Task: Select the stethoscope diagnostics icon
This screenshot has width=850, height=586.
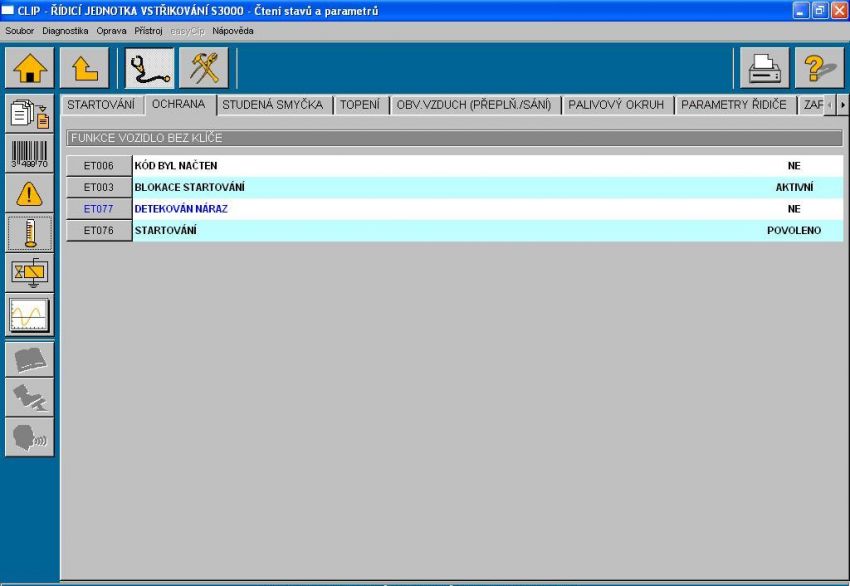Action: pos(149,68)
